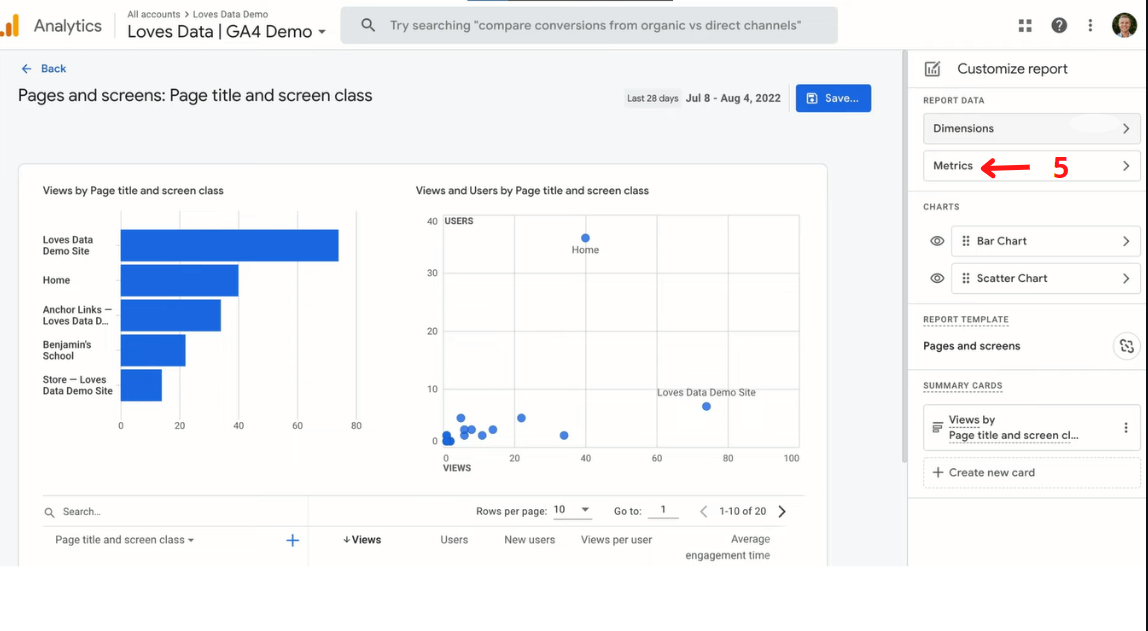This screenshot has width=1148, height=631.
Task: Click the Back link
Action: point(43,68)
